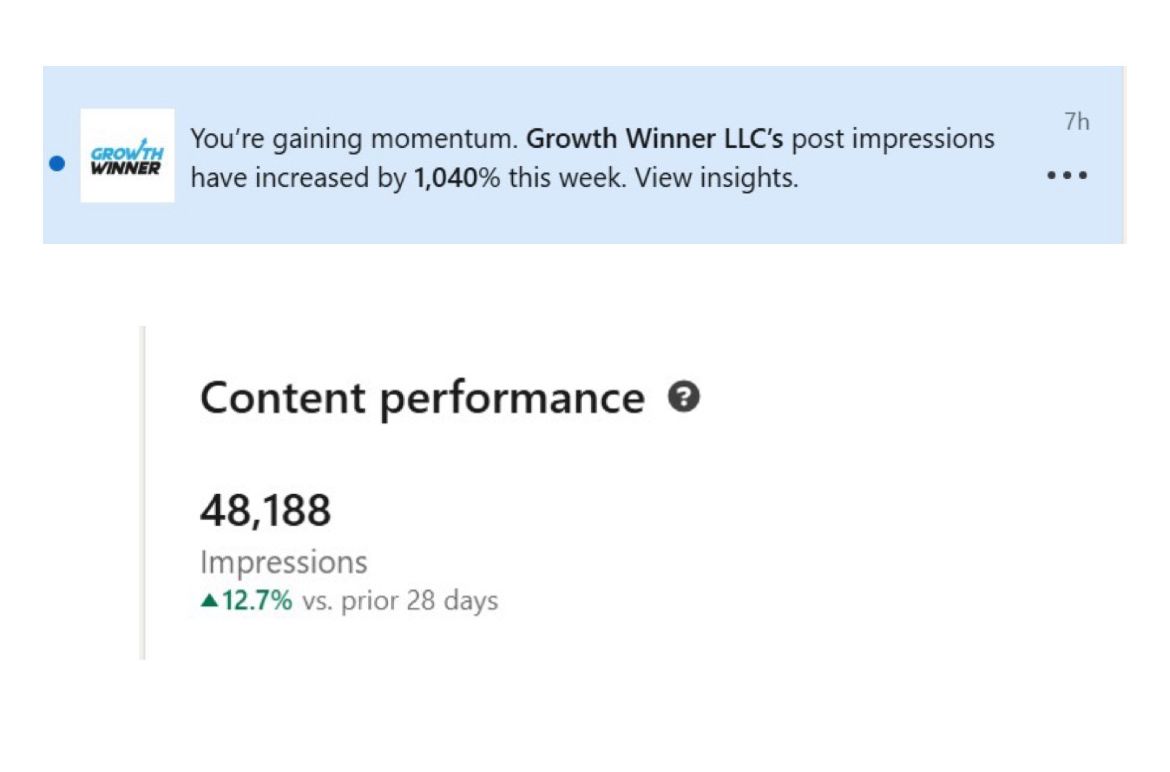The image size is (1170, 772).
Task: Click the 'have increased by' notification text
Action: point(298,180)
